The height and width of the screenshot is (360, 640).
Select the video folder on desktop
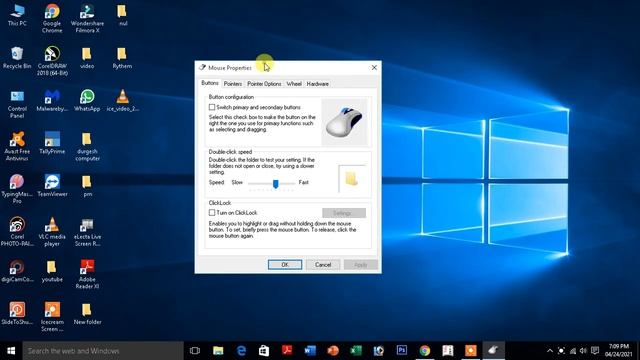pos(87,58)
